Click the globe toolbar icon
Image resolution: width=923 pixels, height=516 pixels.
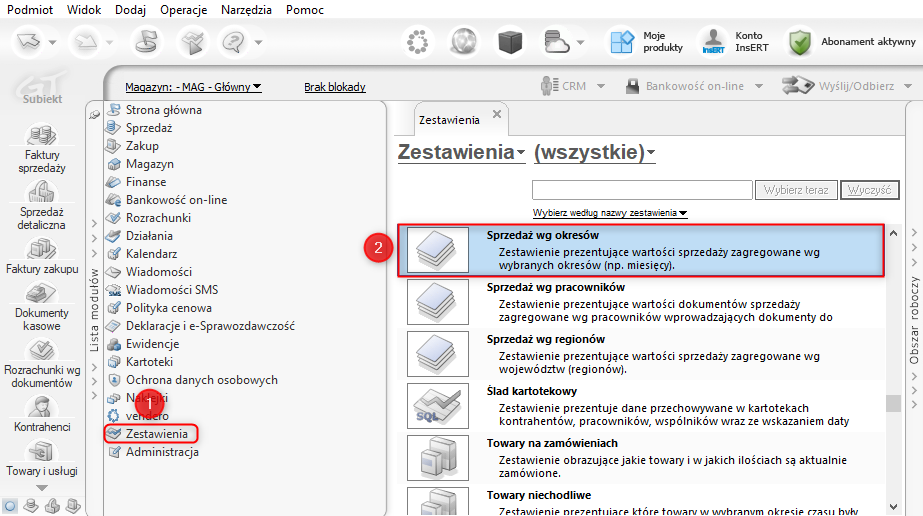tap(464, 42)
